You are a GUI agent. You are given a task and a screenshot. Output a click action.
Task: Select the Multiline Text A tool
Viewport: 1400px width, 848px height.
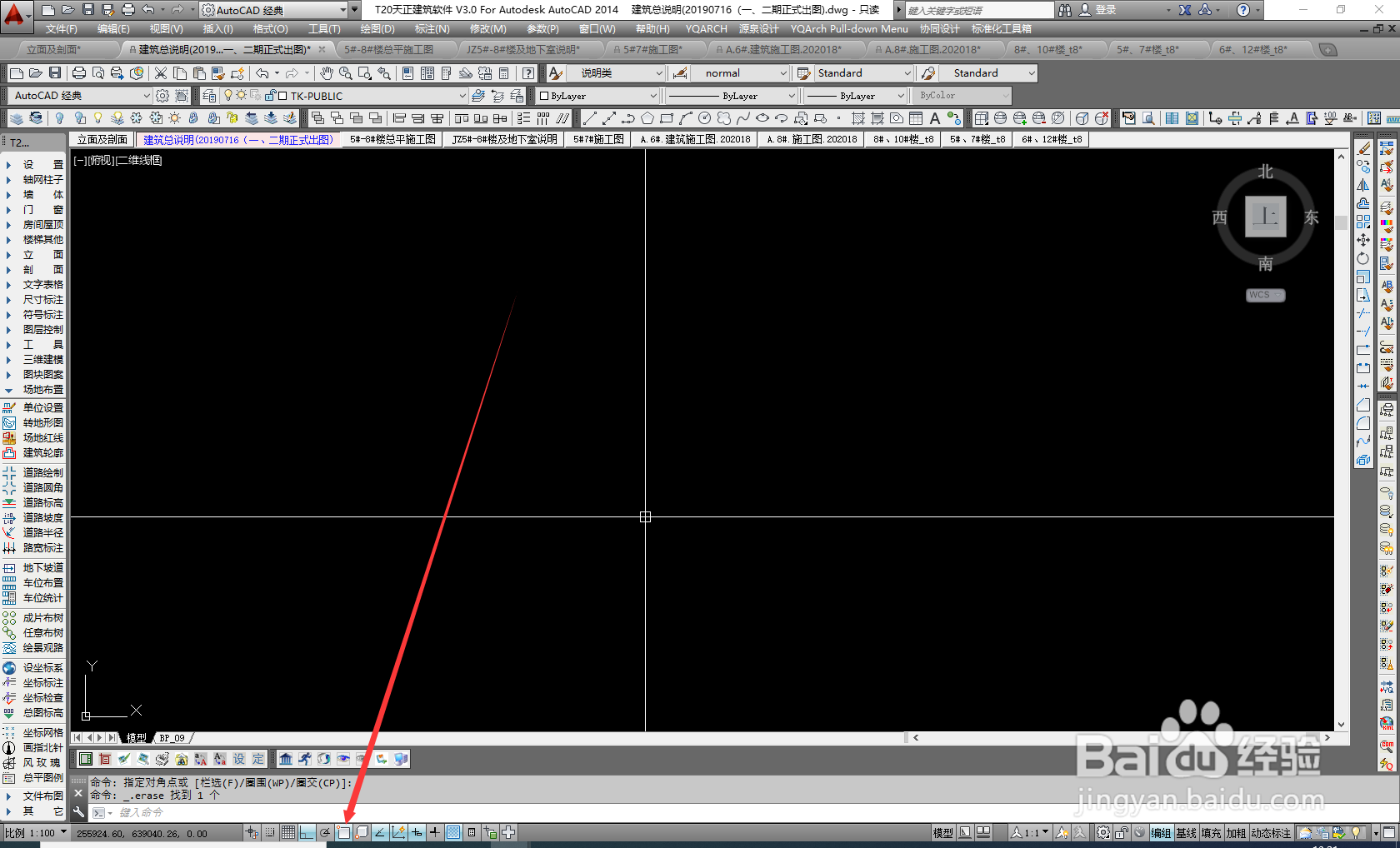(935, 118)
